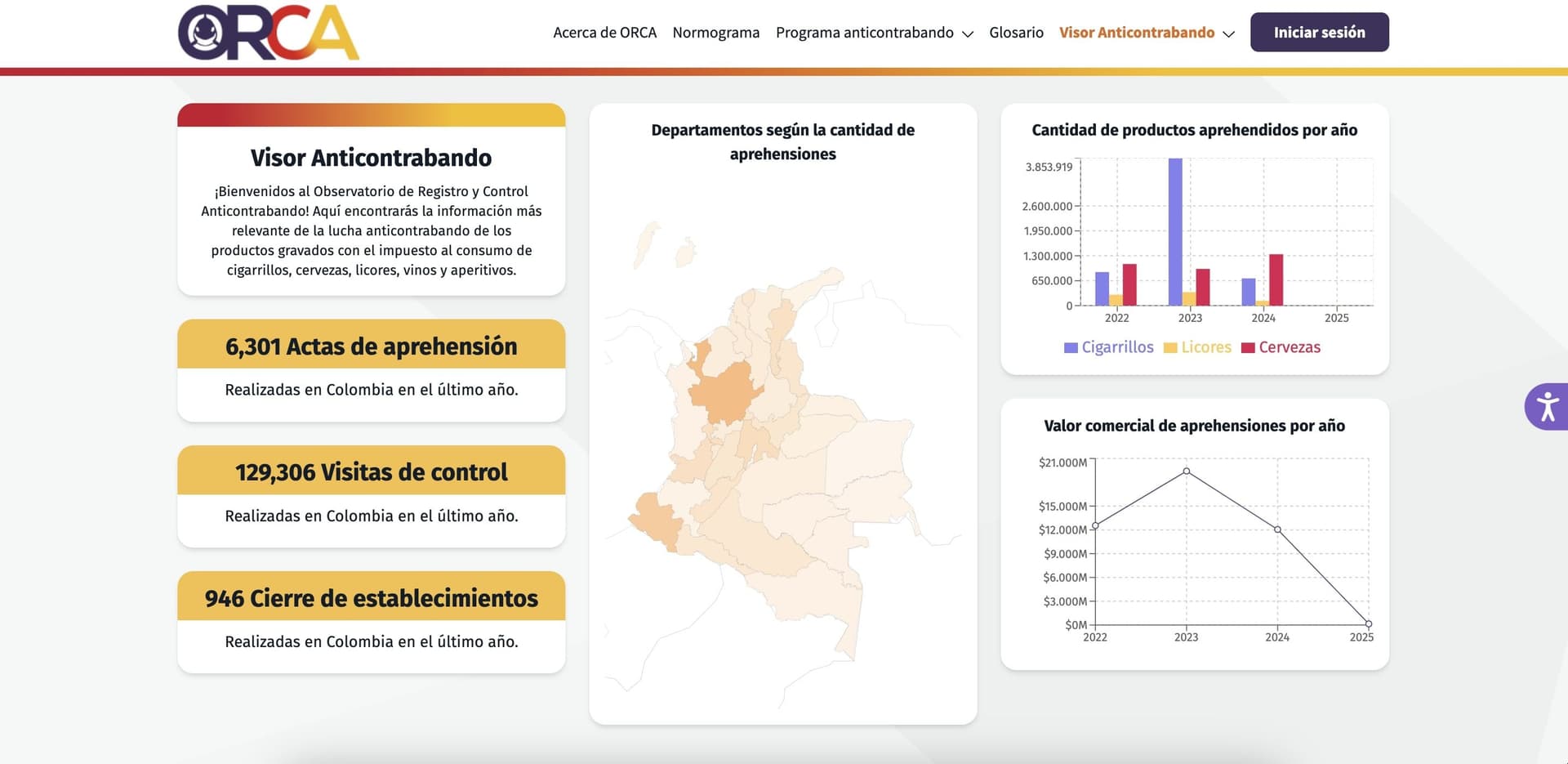Click the 2022 point on line chart
This screenshot has height=764, width=1568.
(1095, 525)
